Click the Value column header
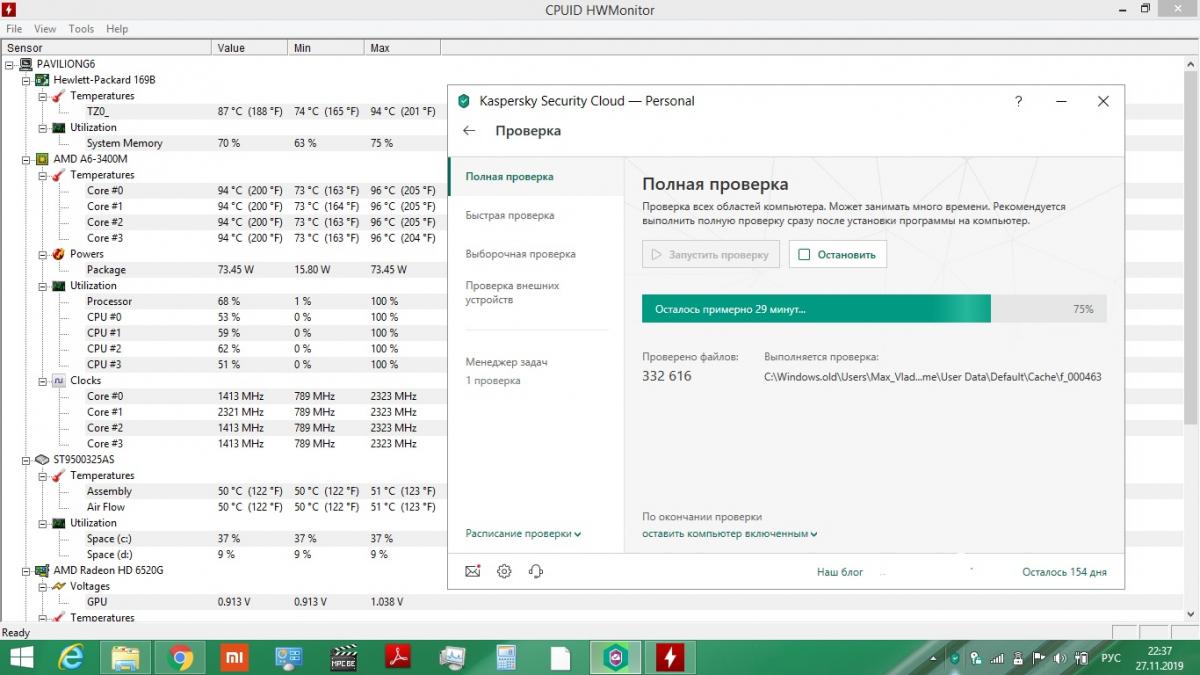This screenshot has width=1200, height=675. pyautogui.click(x=250, y=48)
